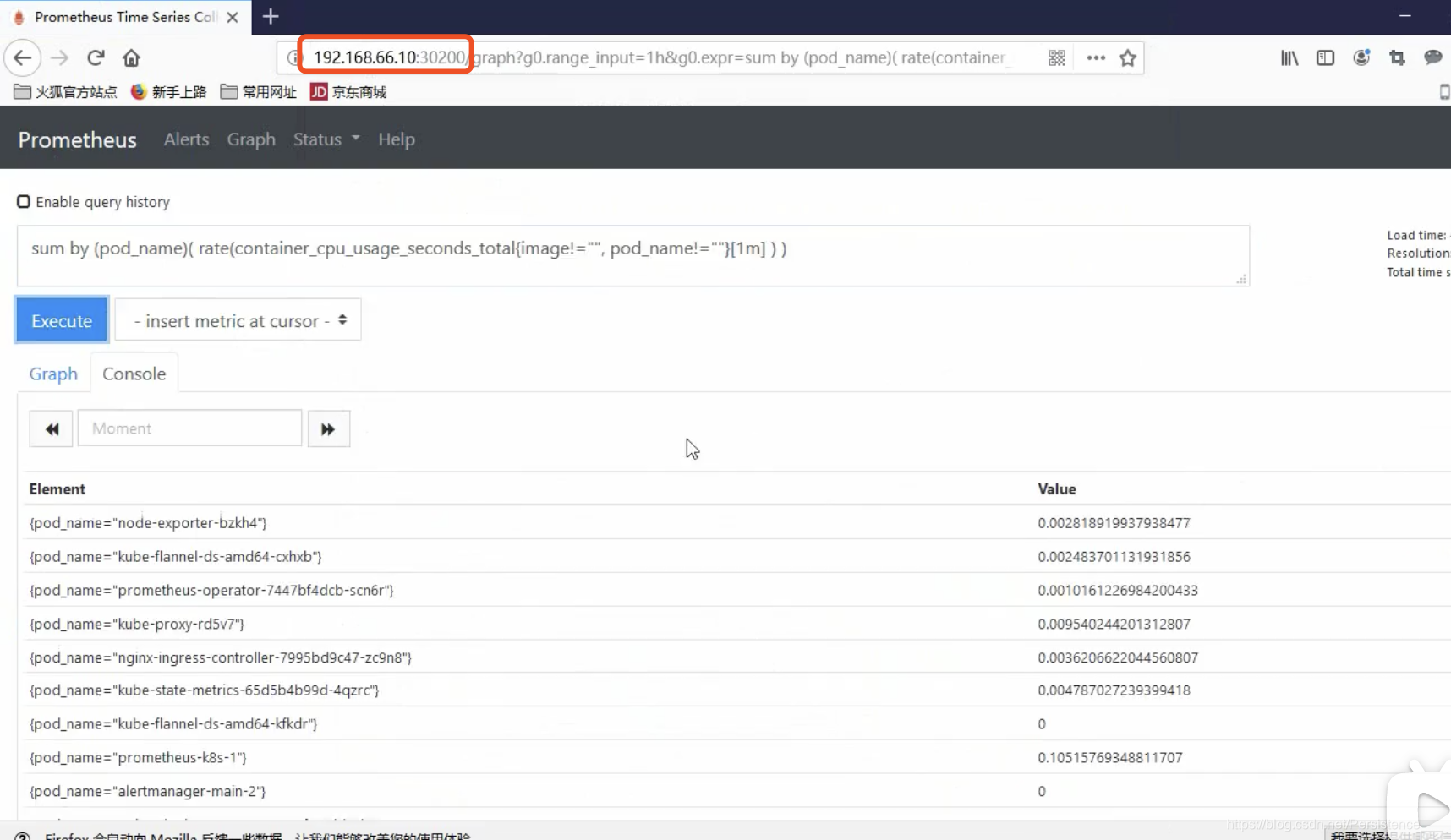This screenshot has width=1451, height=840.
Task: Go back using the browser back arrow
Action: coord(23,58)
